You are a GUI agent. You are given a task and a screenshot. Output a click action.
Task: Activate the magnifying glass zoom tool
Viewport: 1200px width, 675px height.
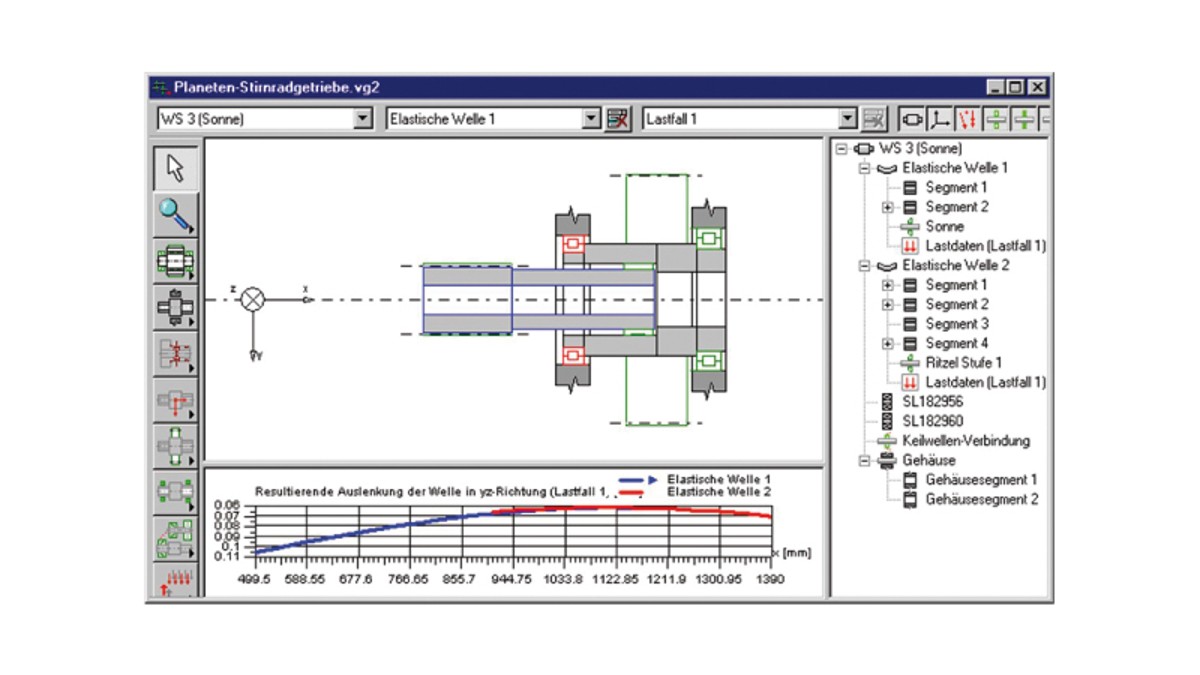176,214
